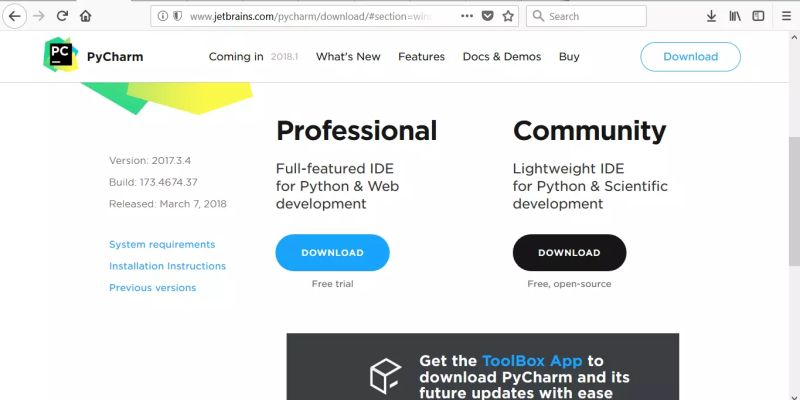The width and height of the screenshot is (800, 400).
Task: Click the Free trial caption
Action: [x=332, y=284]
